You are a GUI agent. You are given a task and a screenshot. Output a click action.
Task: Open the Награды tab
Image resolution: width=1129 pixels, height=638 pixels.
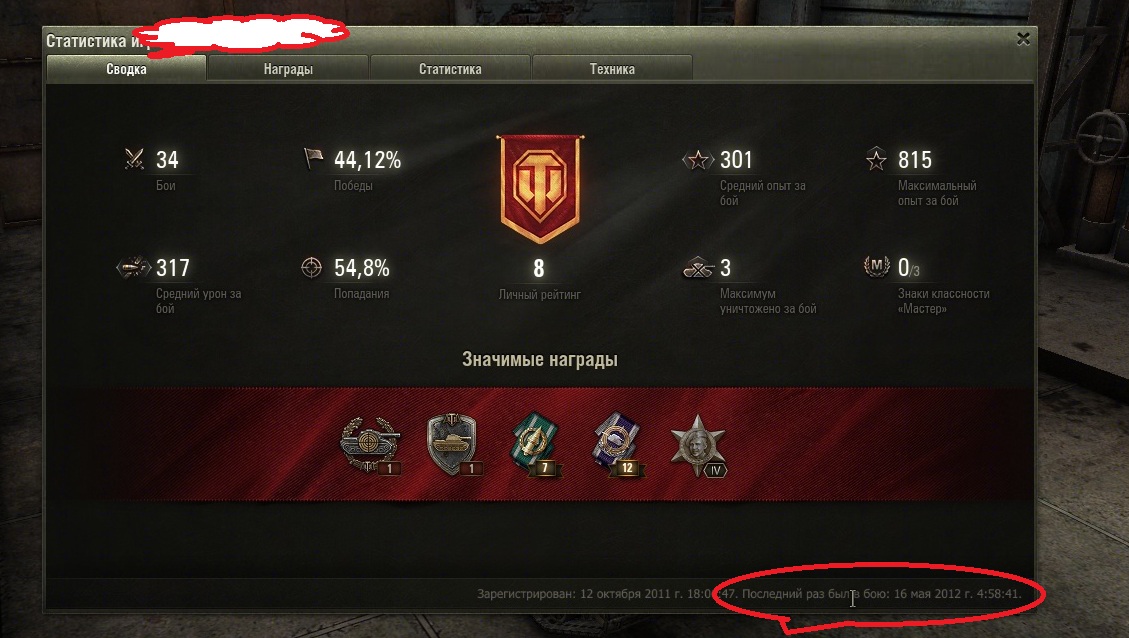[x=288, y=69]
